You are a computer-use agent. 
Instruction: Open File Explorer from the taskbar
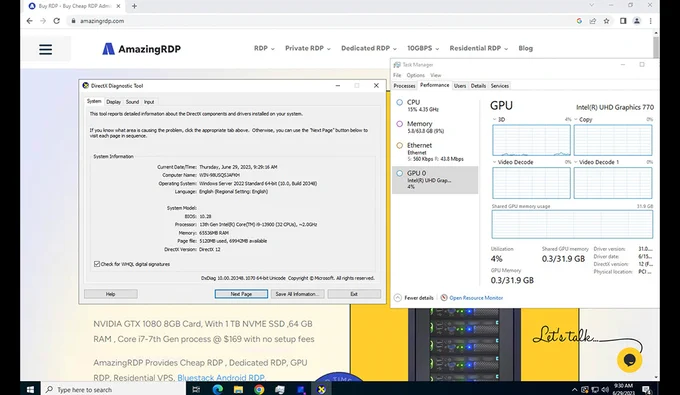(x=238, y=389)
